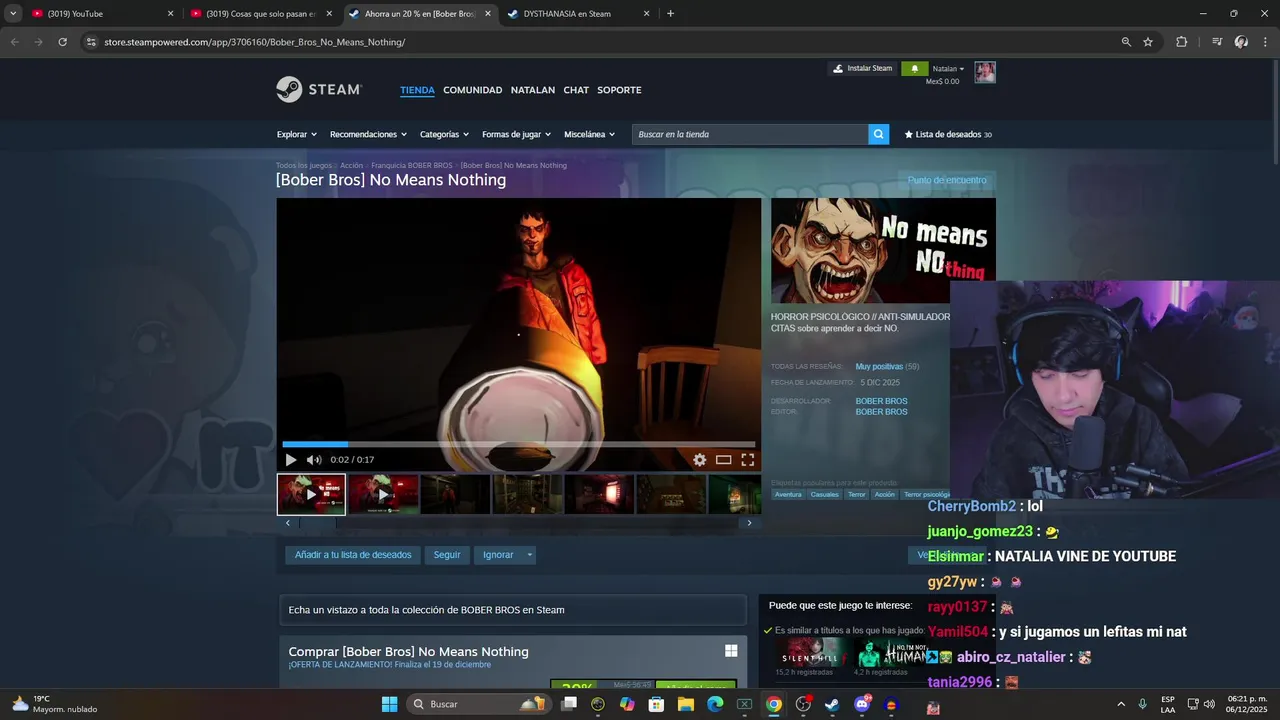Click the Aventura tag
Screen dimensions: 1280x720
pos(788,494)
